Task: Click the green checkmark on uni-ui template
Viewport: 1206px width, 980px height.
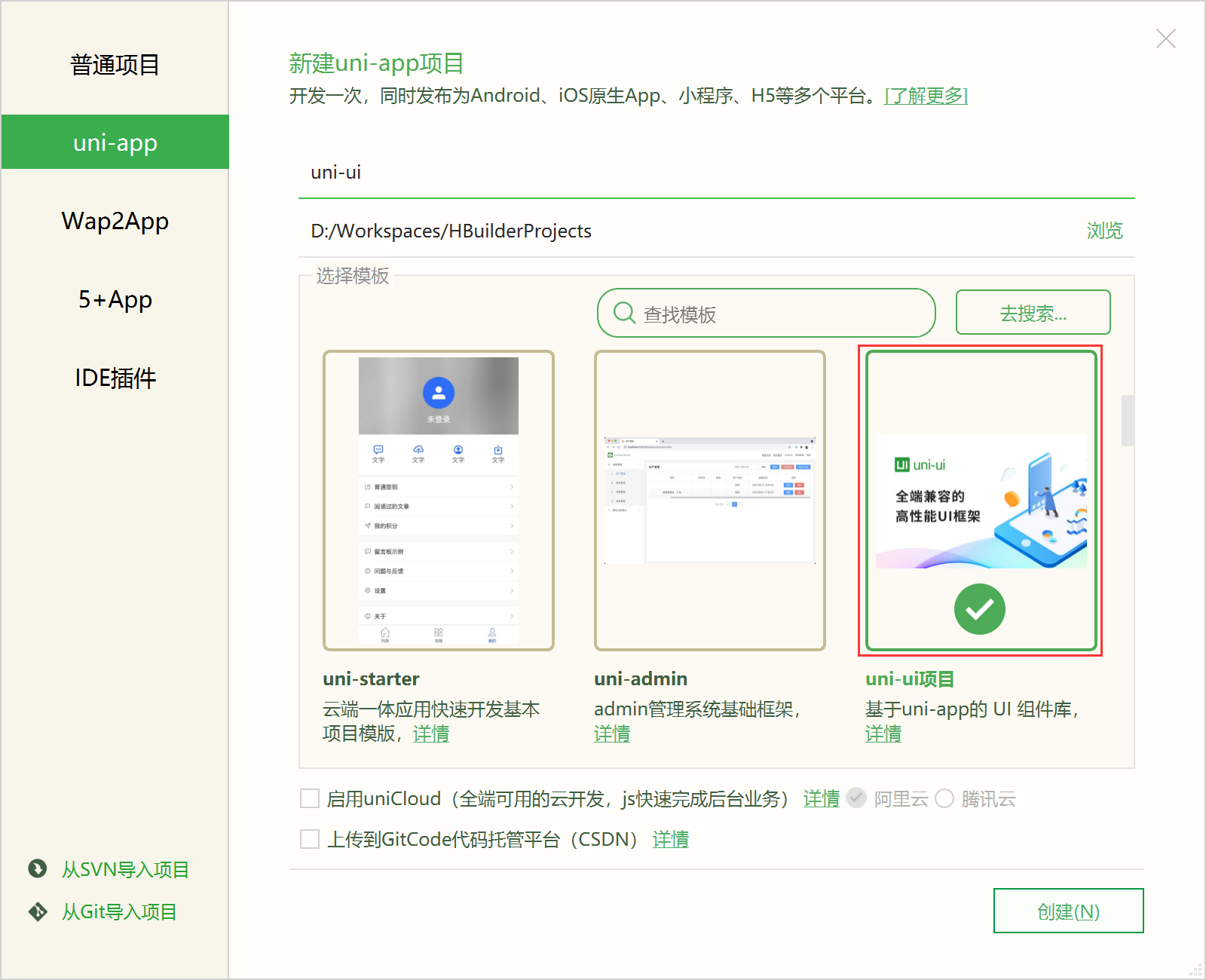Action: (x=980, y=609)
